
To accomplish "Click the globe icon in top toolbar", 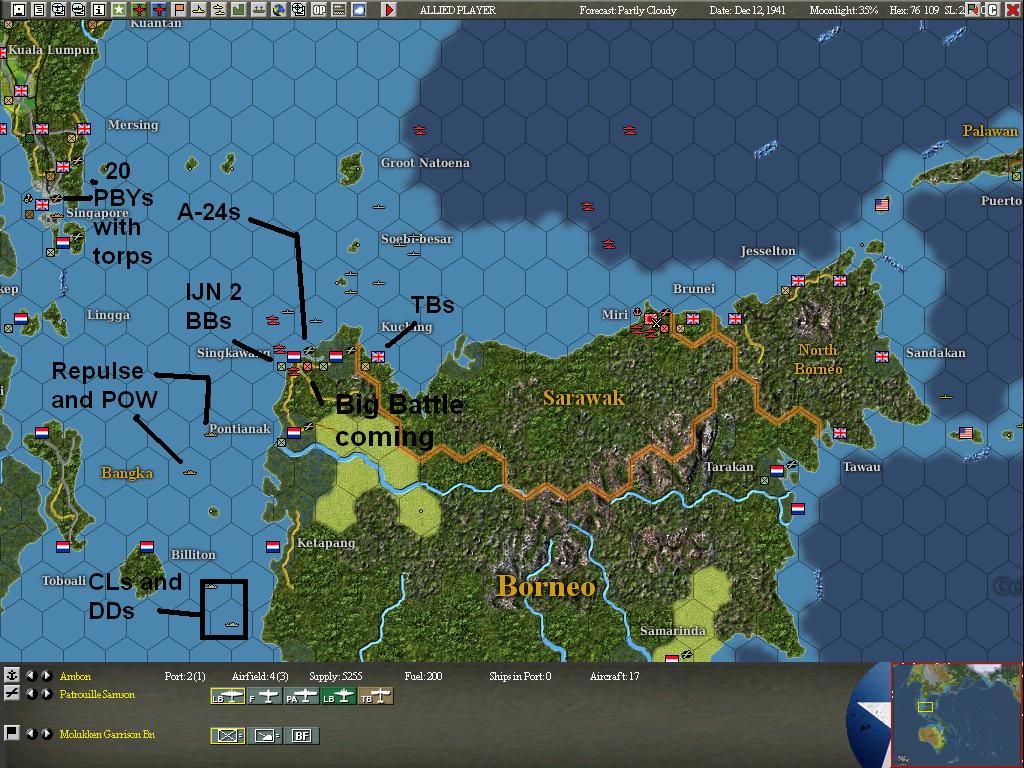I will click(279, 9).
